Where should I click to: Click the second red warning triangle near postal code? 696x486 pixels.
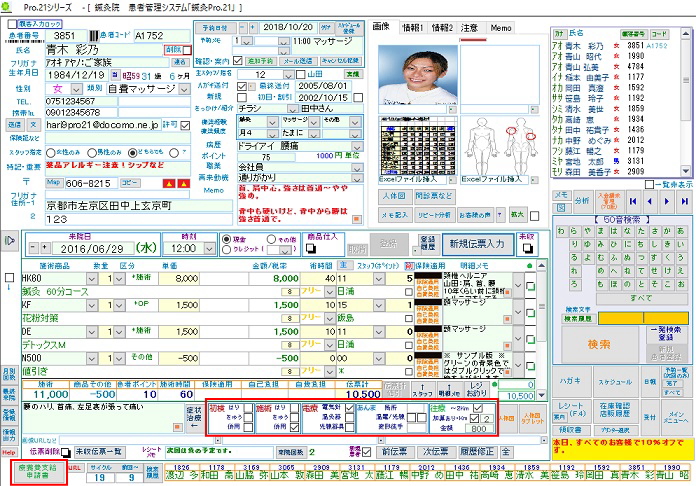pos(183,183)
